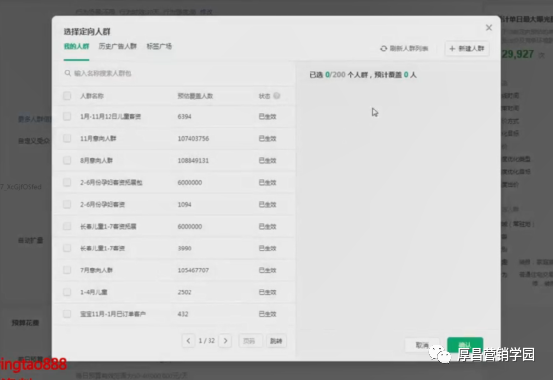
Task: Click the name 7月意向人群
Action: (x=96, y=270)
